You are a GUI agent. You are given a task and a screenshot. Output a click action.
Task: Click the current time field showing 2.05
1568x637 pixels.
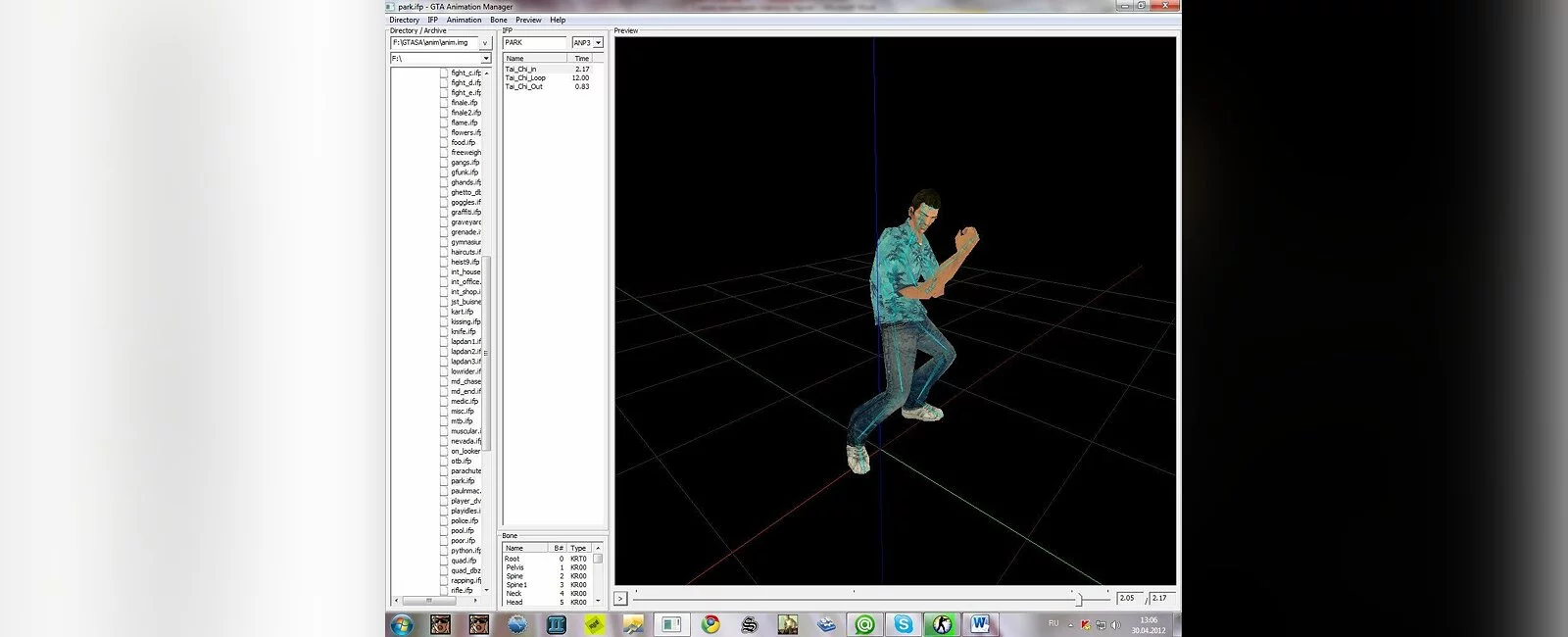(x=1128, y=598)
